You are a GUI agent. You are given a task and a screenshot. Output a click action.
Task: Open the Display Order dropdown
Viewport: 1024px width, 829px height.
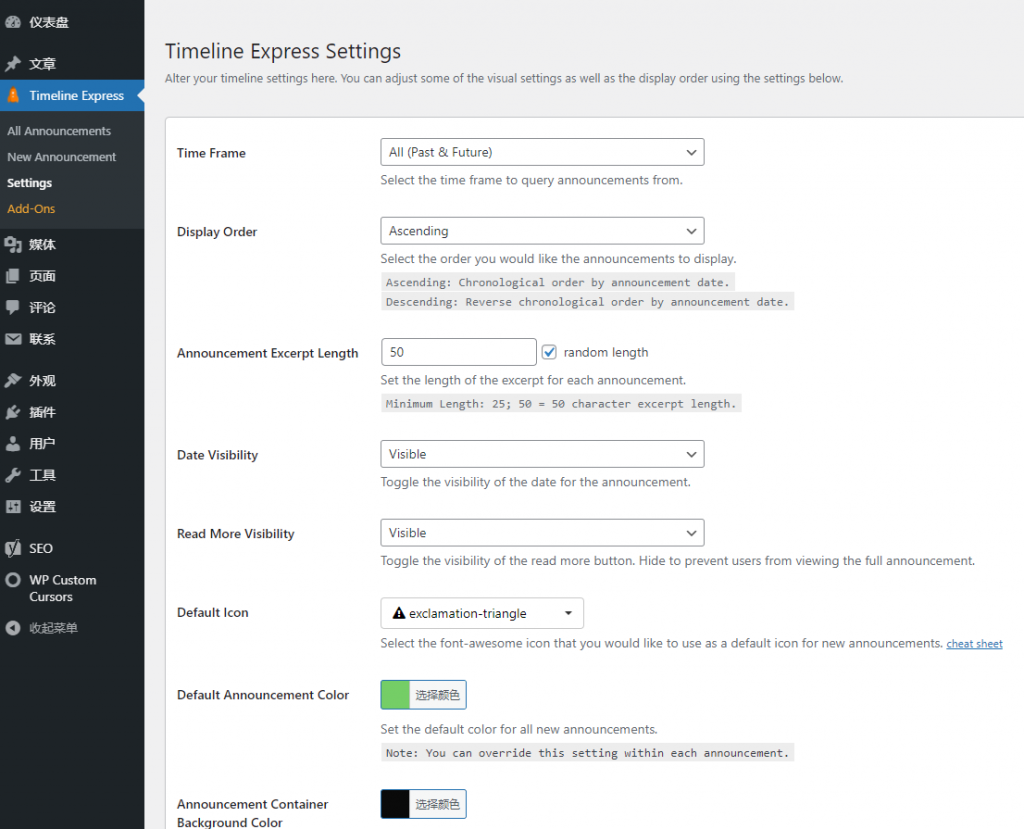(x=542, y=231)
